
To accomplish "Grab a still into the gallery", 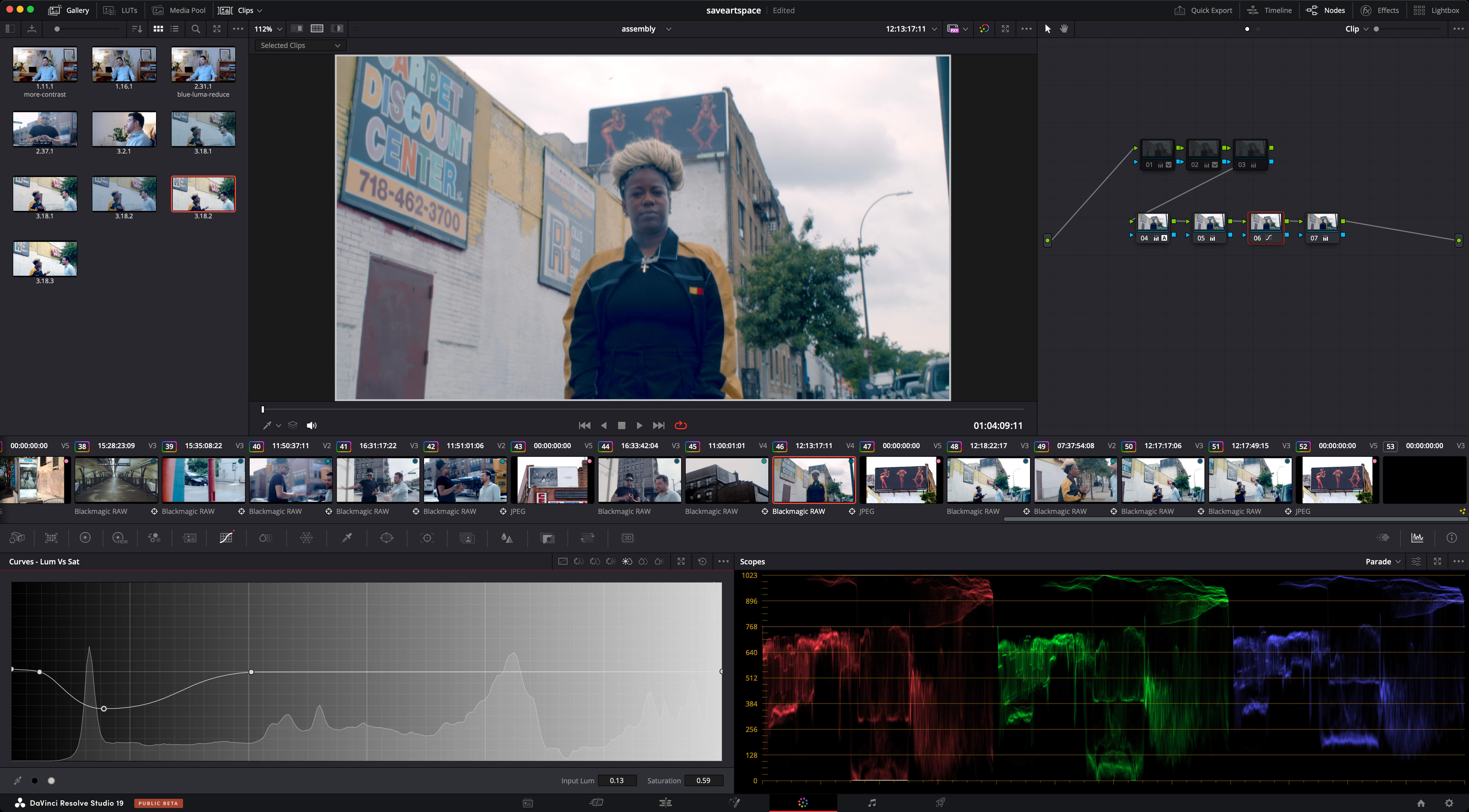I will (32, 28).
